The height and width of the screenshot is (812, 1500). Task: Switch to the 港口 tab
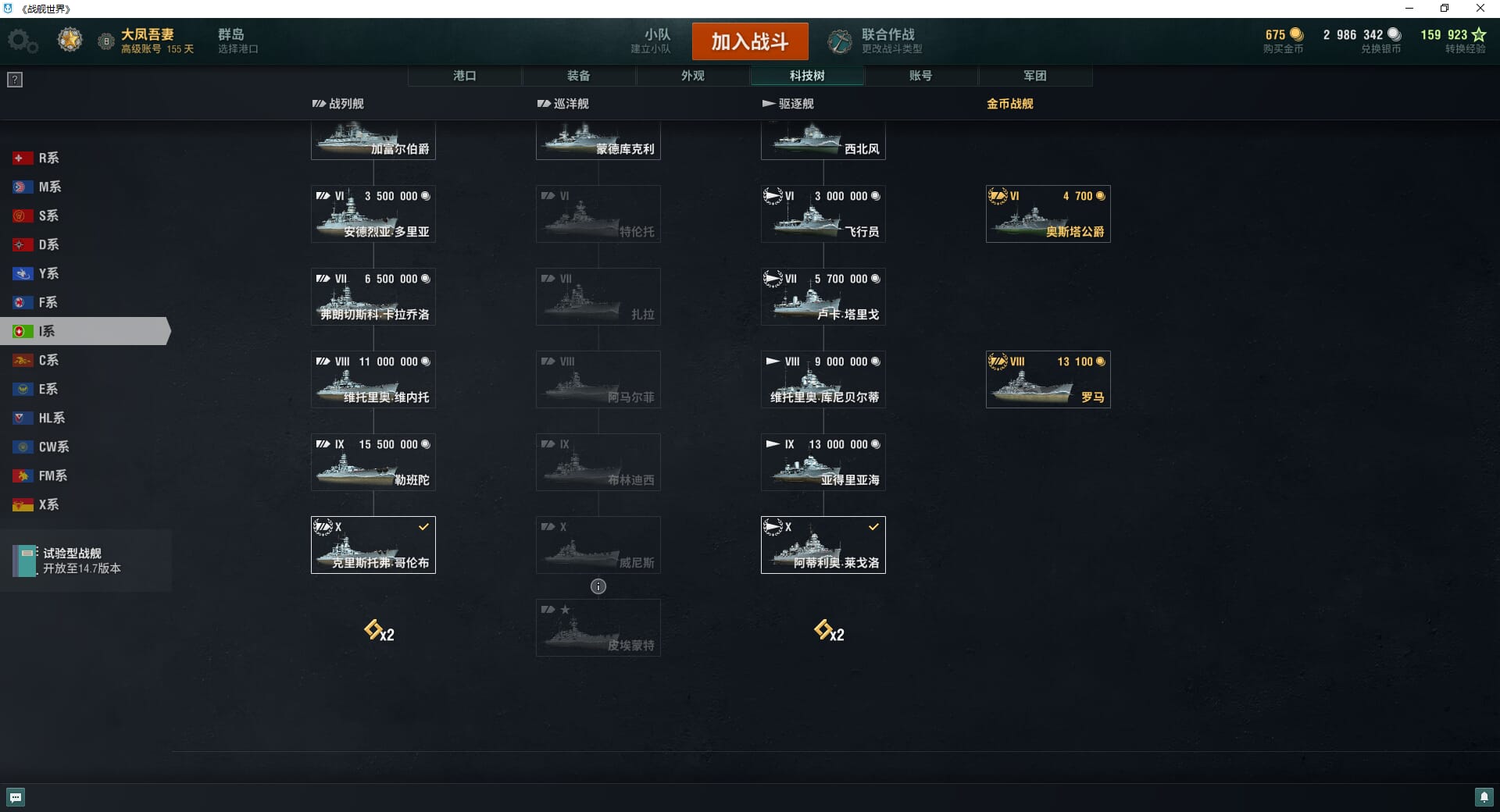(x=465, y=76)
